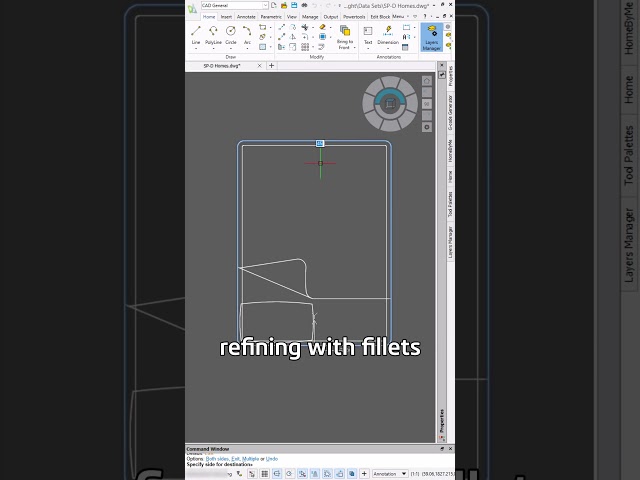Create a new drawing from quick access toolbar

point(273,5)
